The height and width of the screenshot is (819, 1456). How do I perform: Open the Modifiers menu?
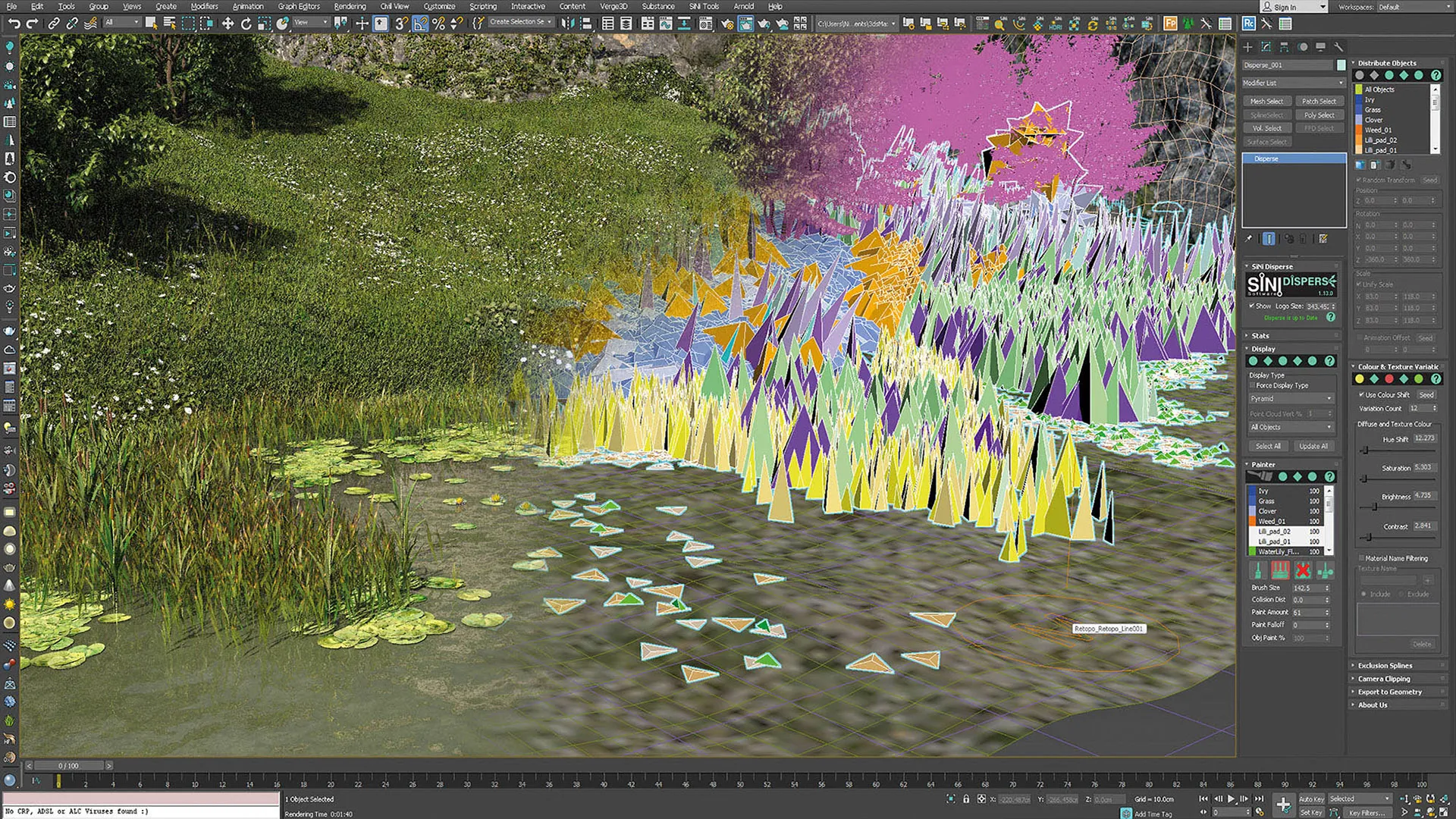point(204,6)
